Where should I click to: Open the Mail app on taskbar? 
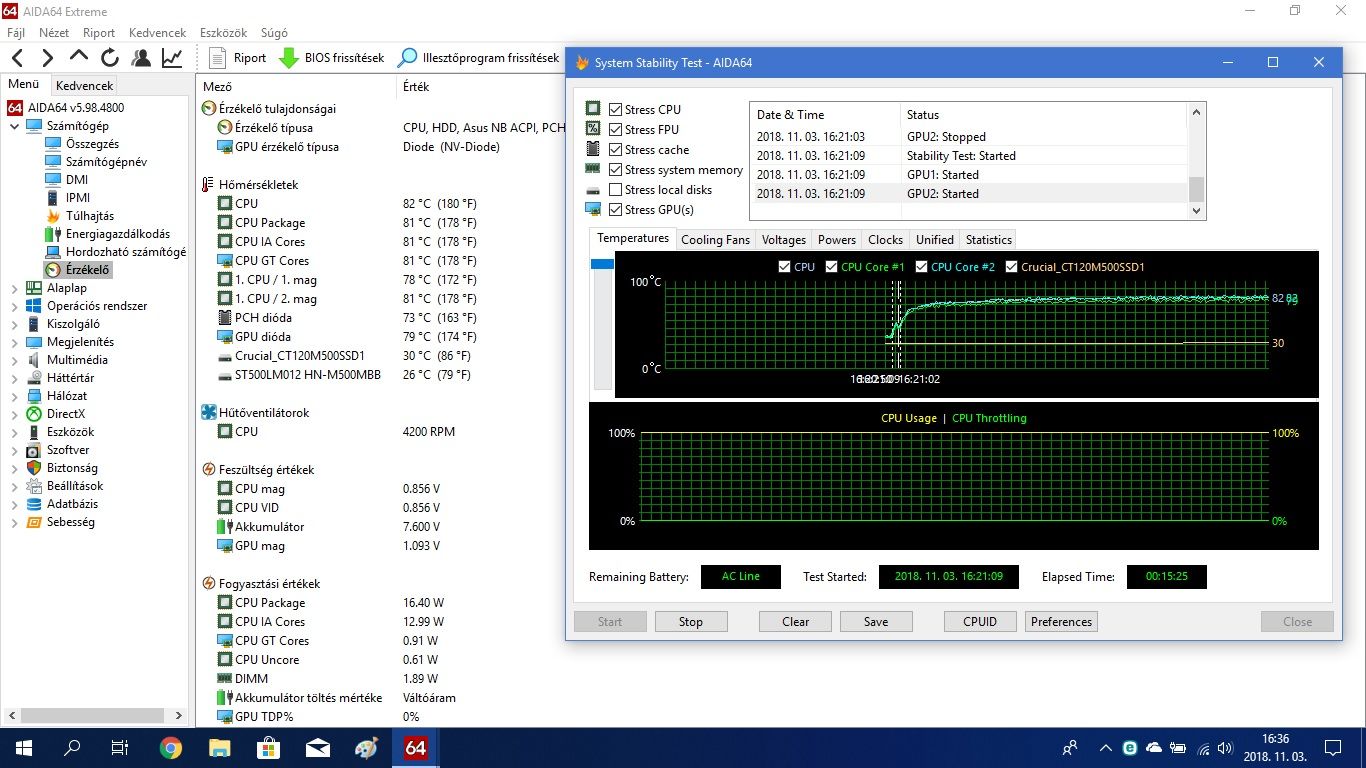(x=317, y=748)
